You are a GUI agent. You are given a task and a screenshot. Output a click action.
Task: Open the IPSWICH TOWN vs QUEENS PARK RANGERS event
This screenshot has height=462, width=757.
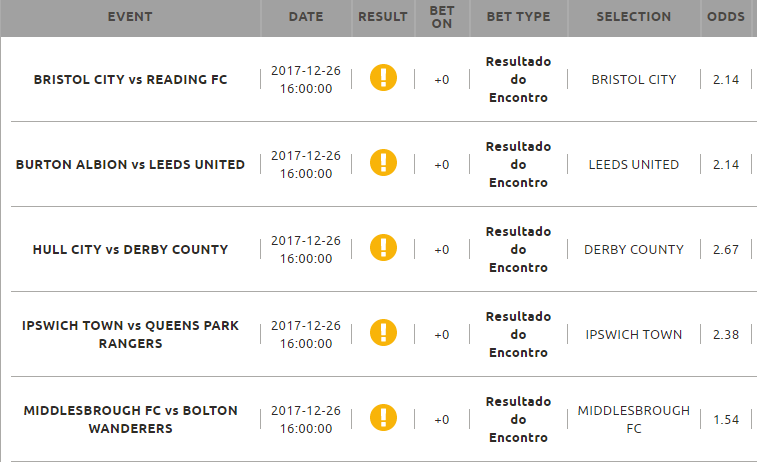pyautogui.click(x=130, y=335)
